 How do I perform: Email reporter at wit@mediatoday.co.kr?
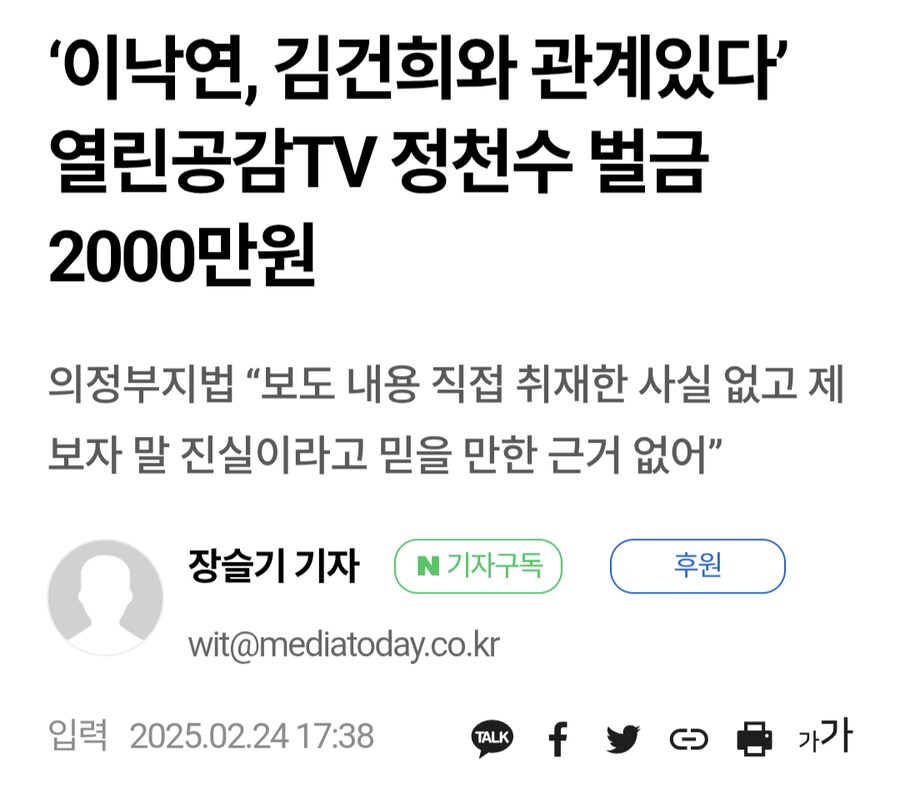click(344, 645)
